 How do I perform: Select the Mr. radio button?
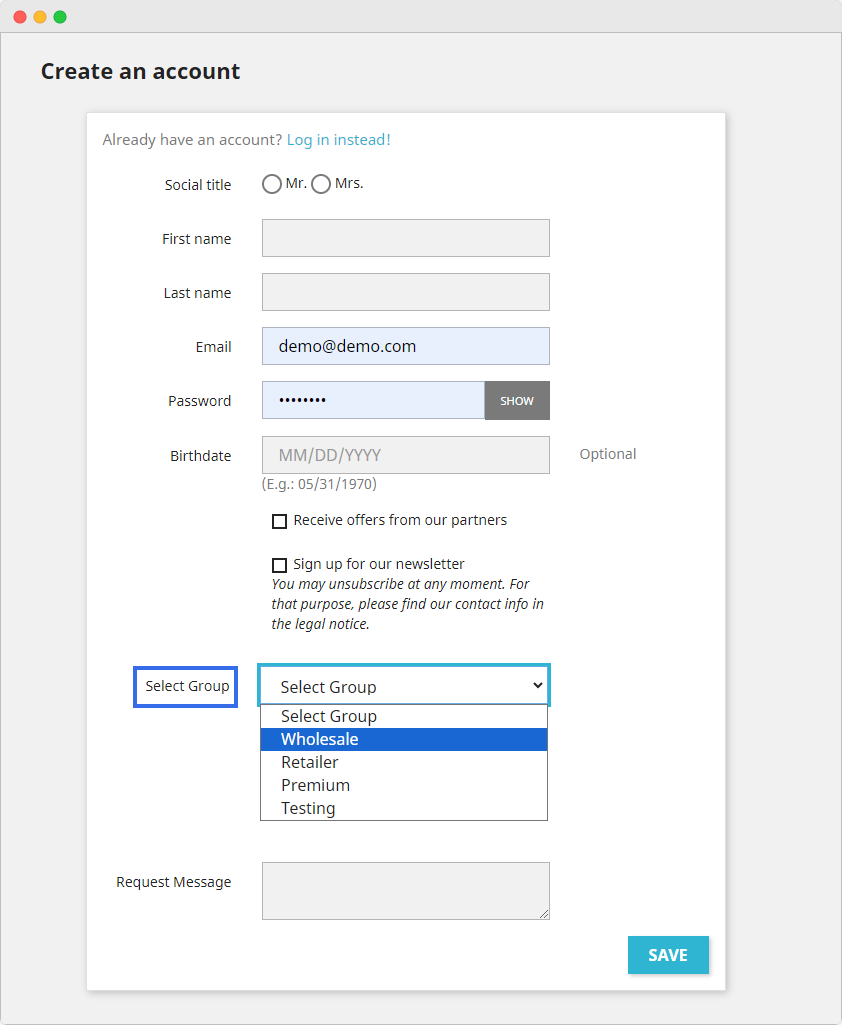click(271, 185)
